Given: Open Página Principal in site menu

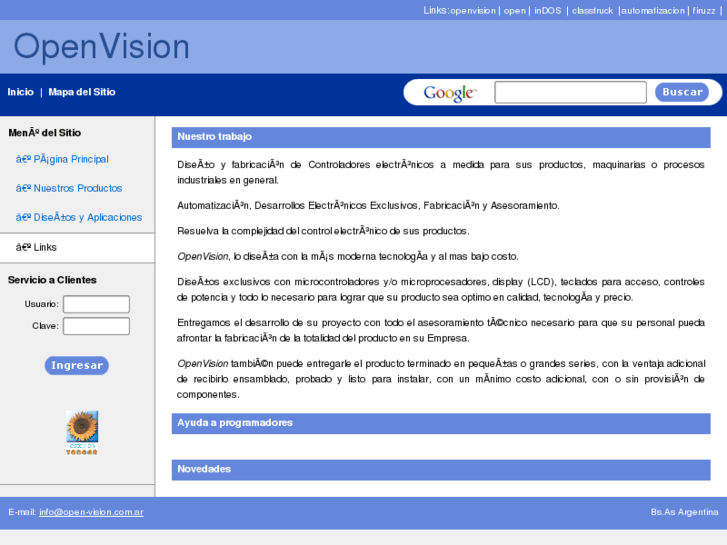Looking at the screenshot, I should (62, 159).
